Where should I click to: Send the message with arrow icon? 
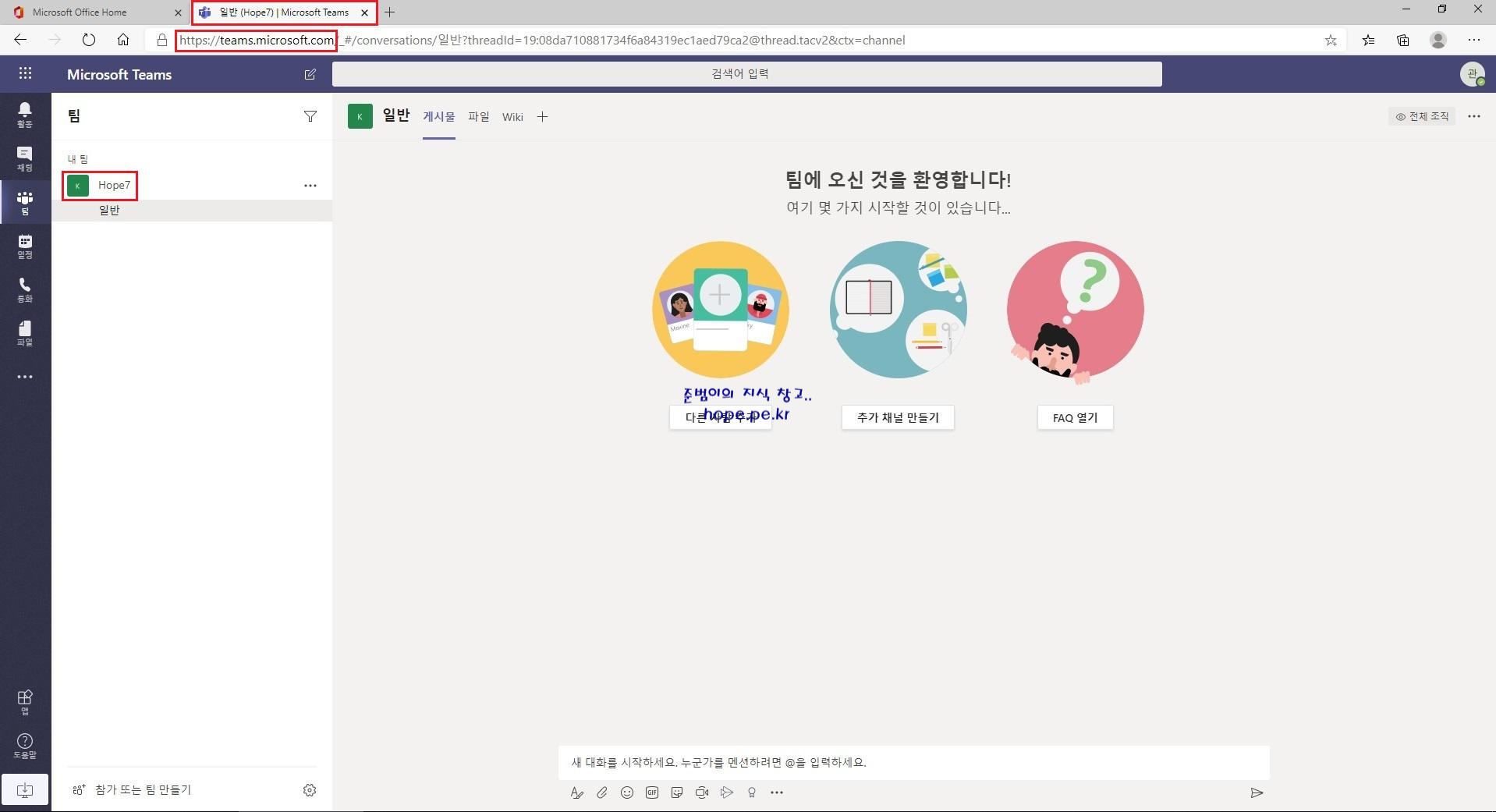tap(1257, 792)
